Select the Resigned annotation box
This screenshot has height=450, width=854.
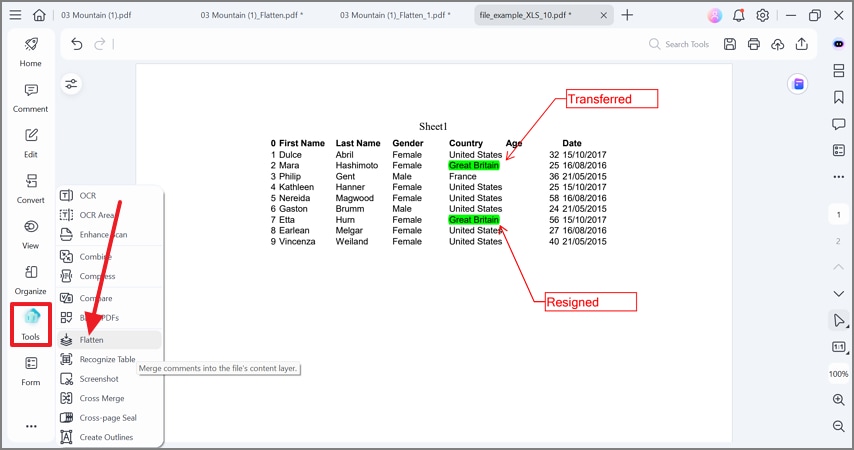click(591, 302)
